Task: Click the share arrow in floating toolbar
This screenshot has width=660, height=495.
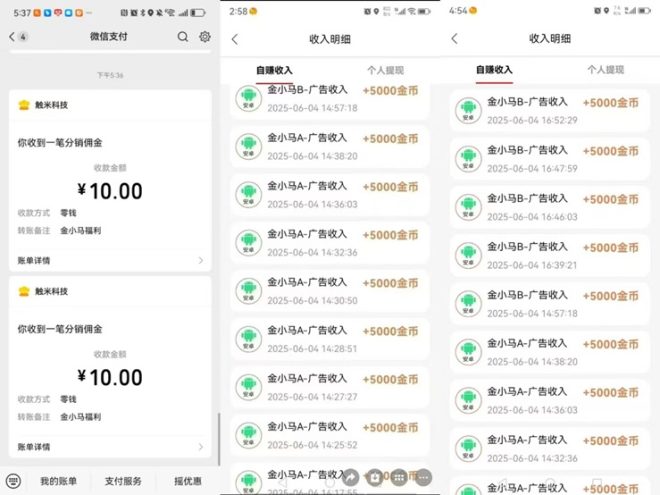Action: pyautogui.click(x=352, y=478)
